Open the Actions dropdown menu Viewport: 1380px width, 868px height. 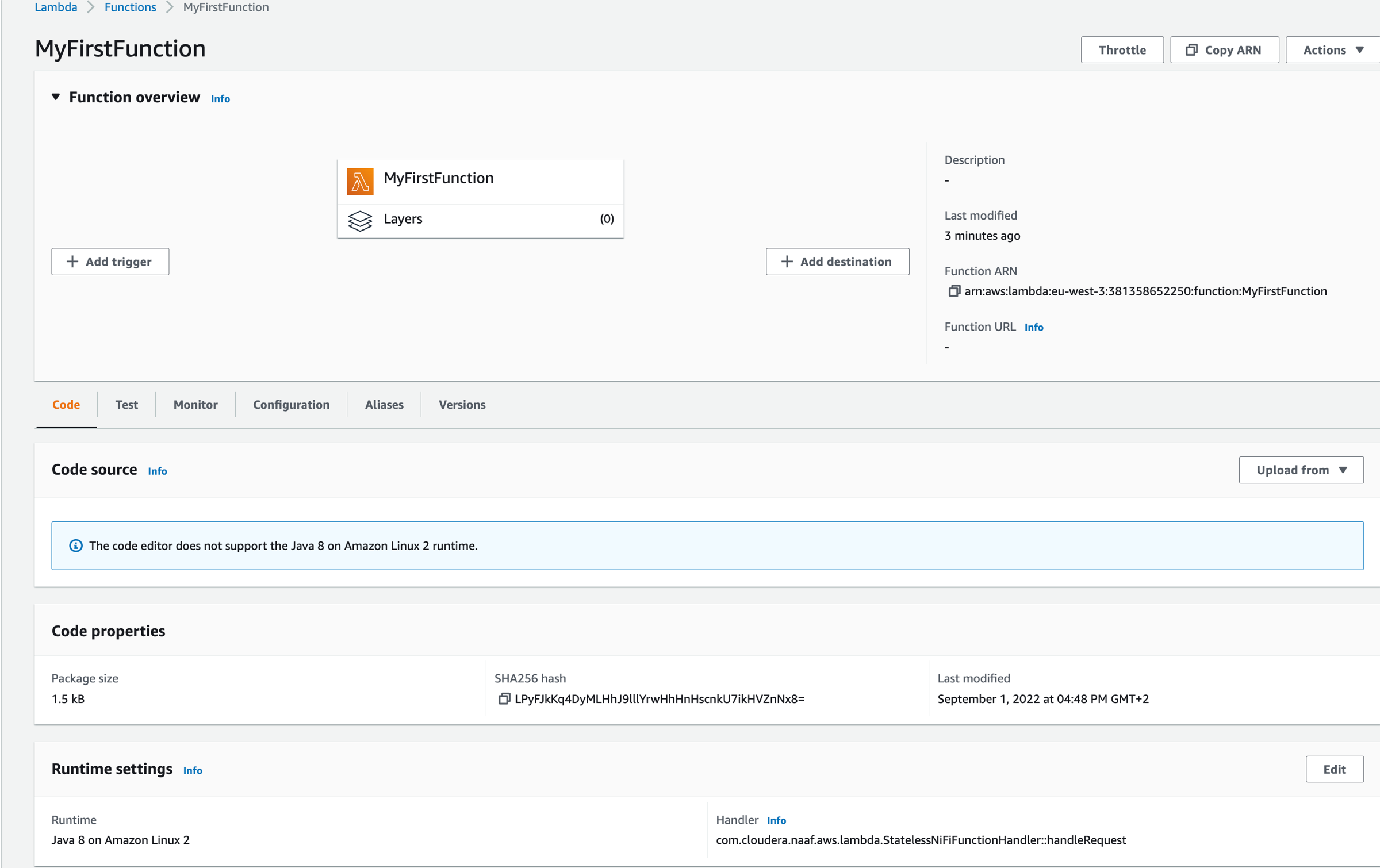tap(1333, 50)
